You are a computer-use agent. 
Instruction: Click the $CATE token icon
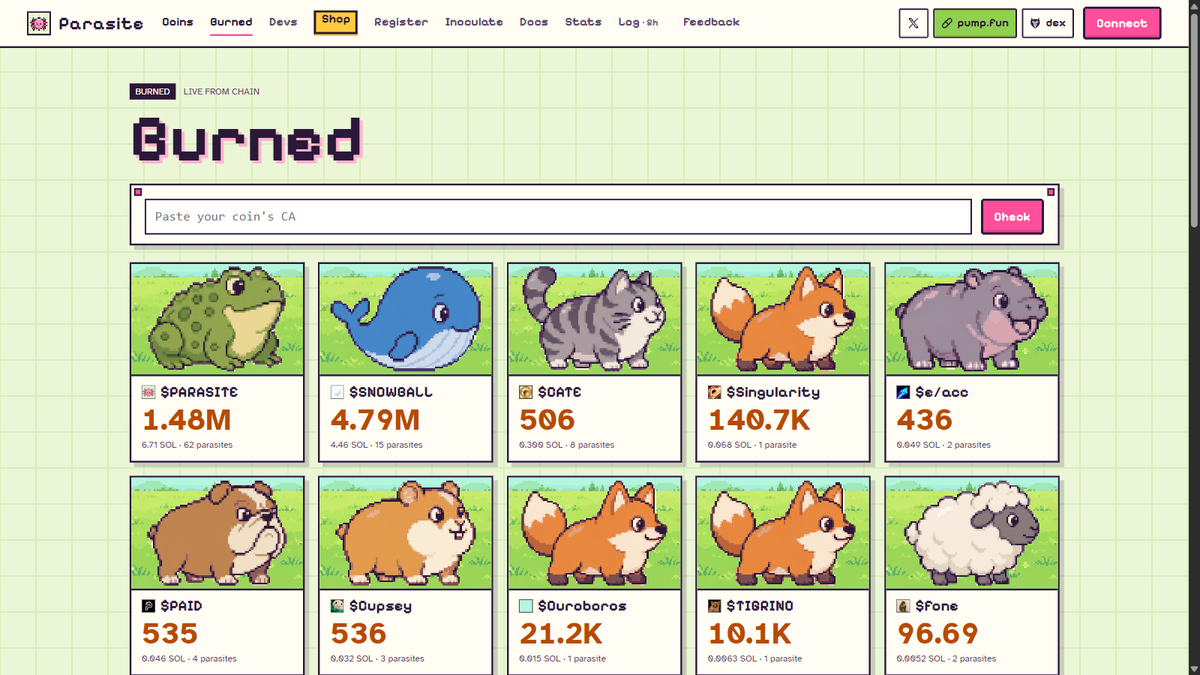pyautogui.click(x=526, y=392)
